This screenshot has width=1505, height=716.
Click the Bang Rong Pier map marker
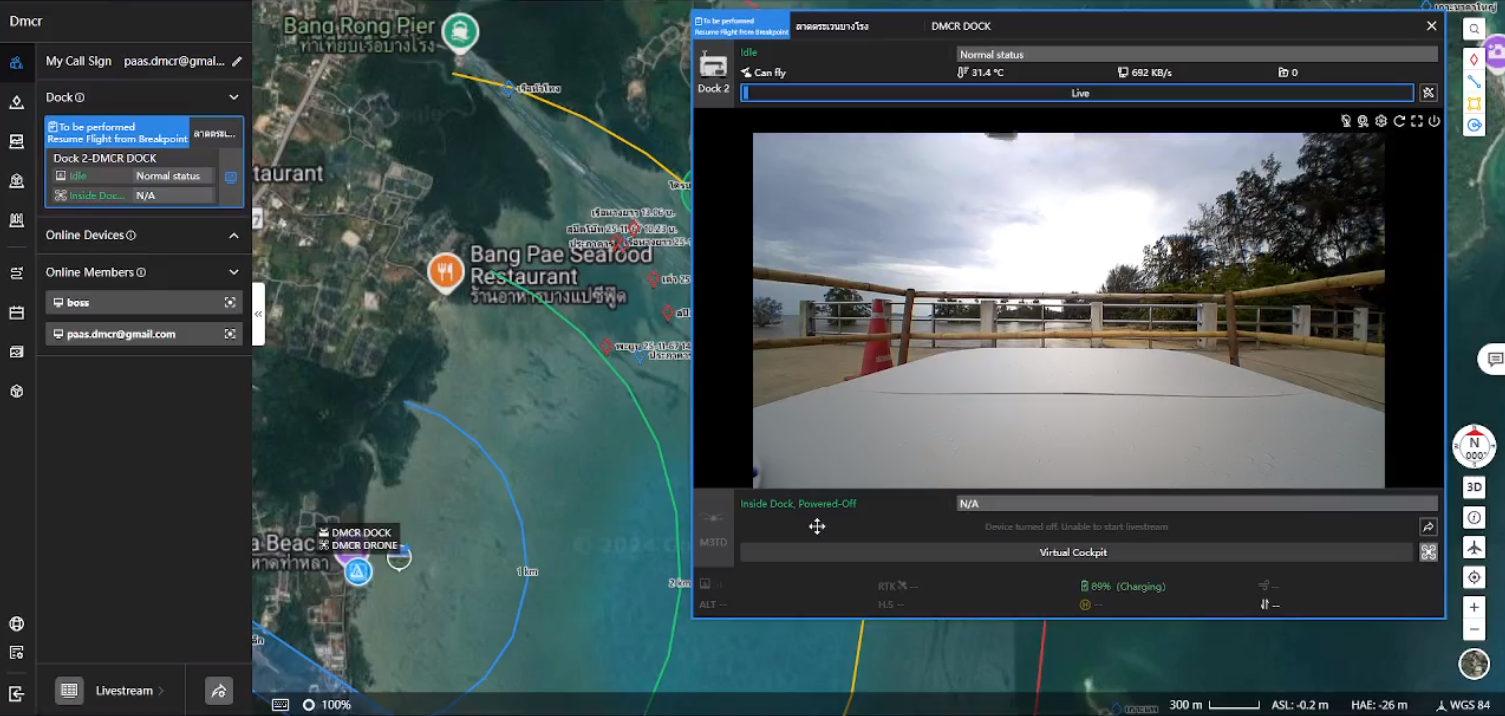[x=460, y=33]
